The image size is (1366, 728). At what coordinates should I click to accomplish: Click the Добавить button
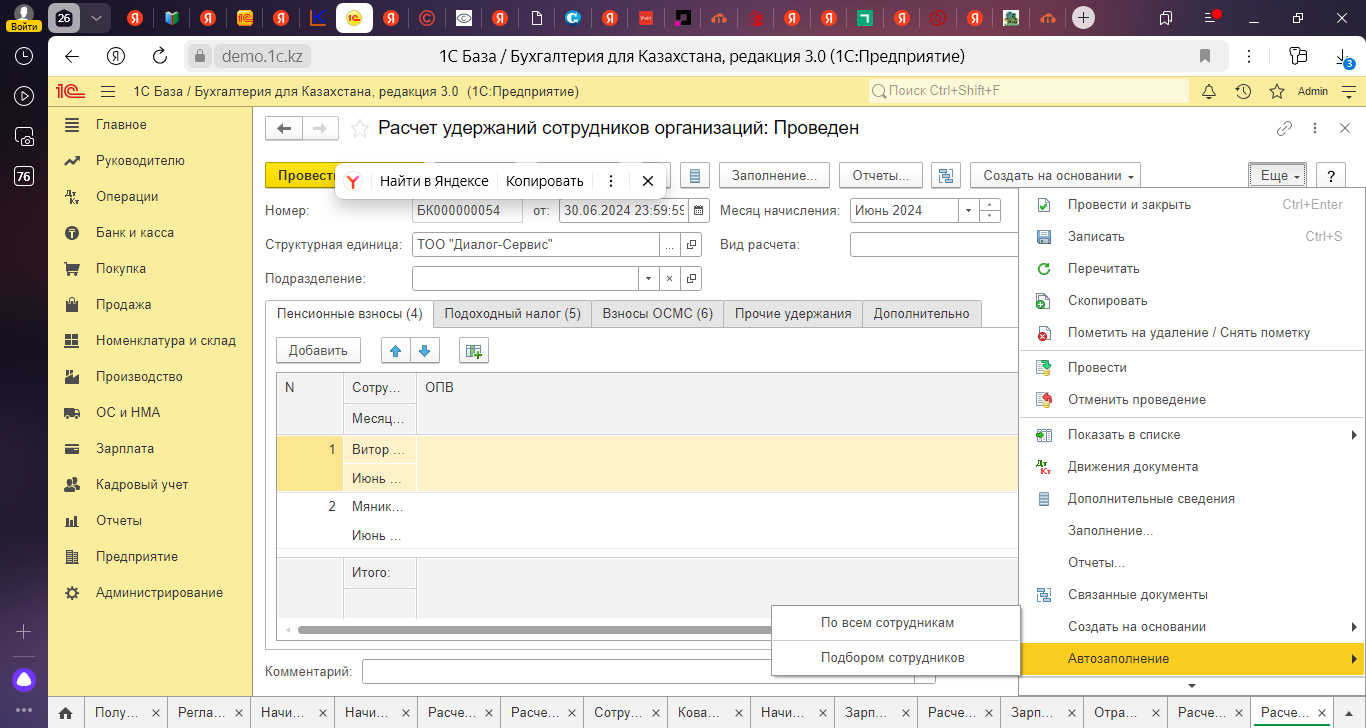click(318, 350)
